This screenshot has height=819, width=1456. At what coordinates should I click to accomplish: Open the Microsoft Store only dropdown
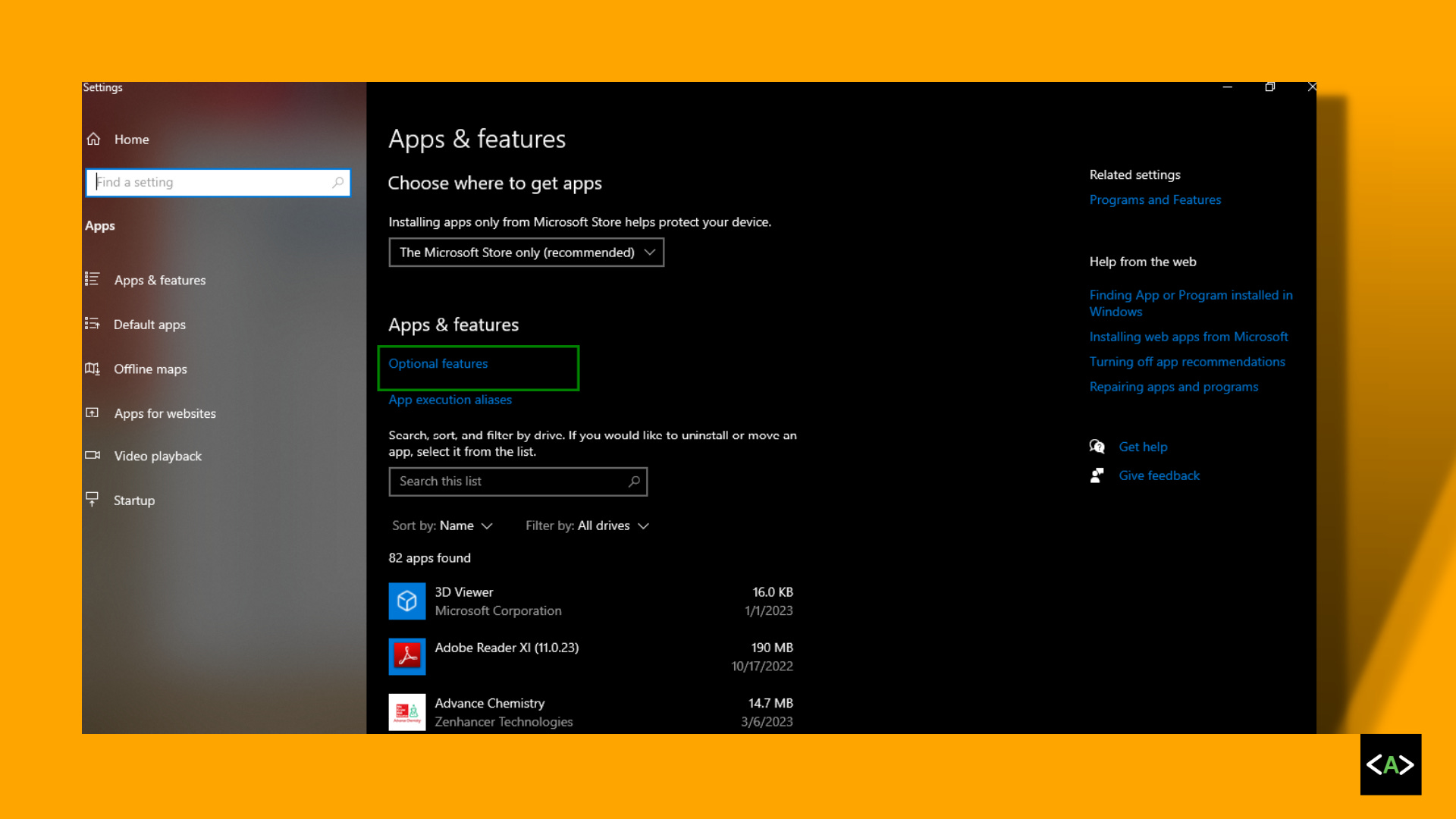[526, 253]
